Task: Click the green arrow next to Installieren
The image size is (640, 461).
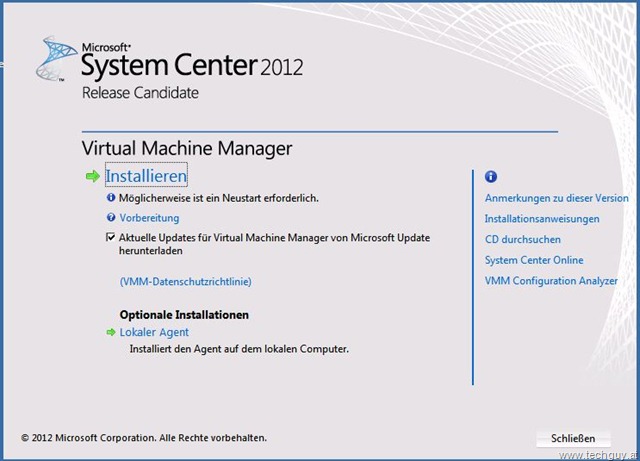Action: point(93,176)
